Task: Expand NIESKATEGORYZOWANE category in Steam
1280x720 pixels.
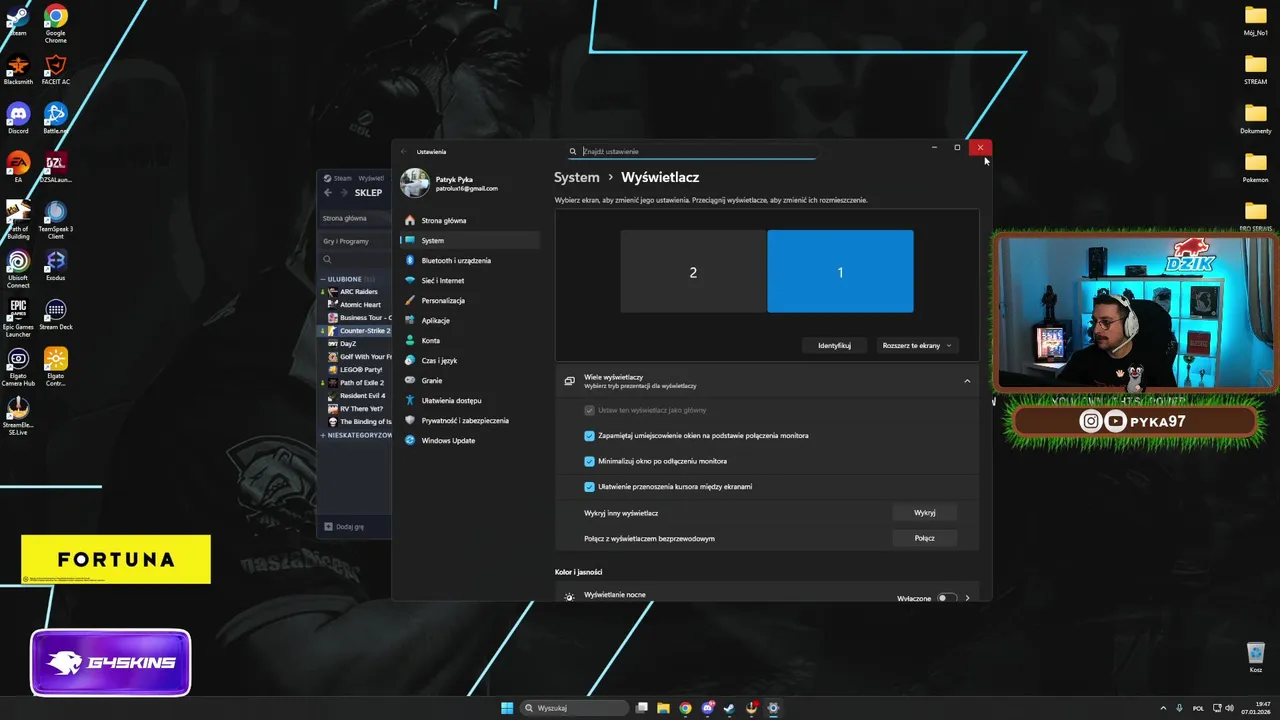Action: tap(323, 435)
